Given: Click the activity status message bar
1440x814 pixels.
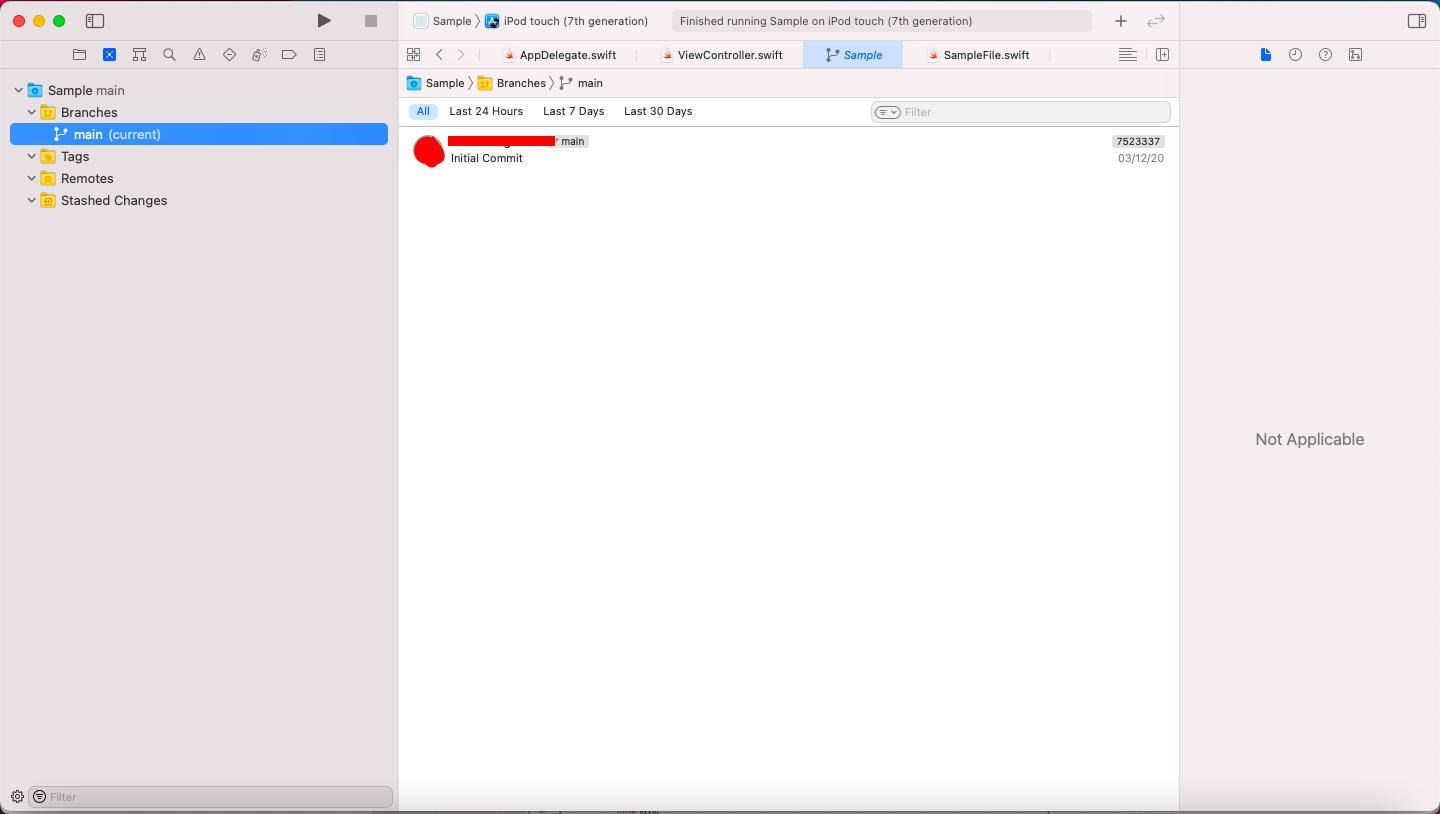Looking at the screenshot, I should tap(882, 21).
